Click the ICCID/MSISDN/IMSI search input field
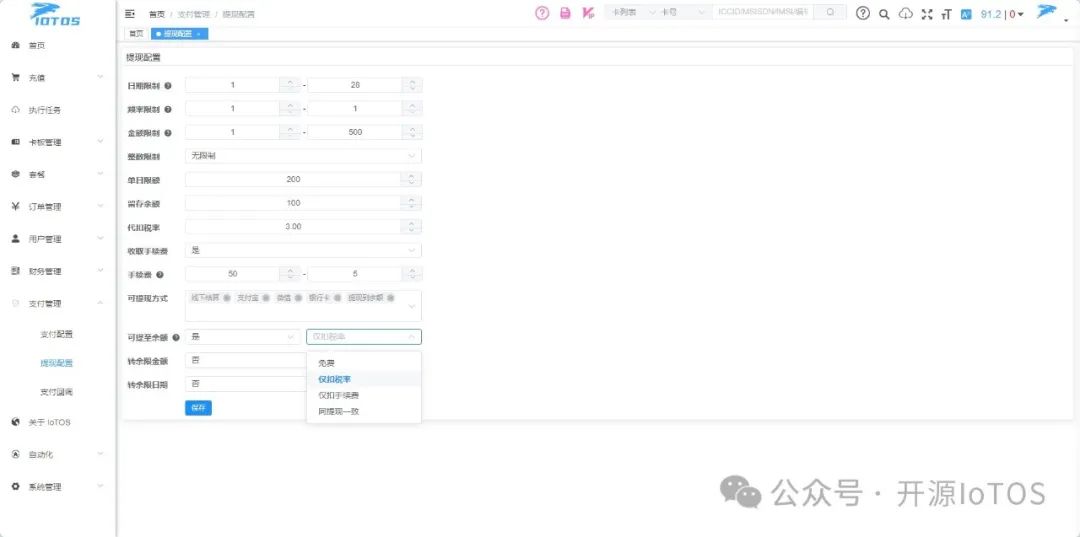Viewport: 1080px width, 537px height. coord(762,12)
